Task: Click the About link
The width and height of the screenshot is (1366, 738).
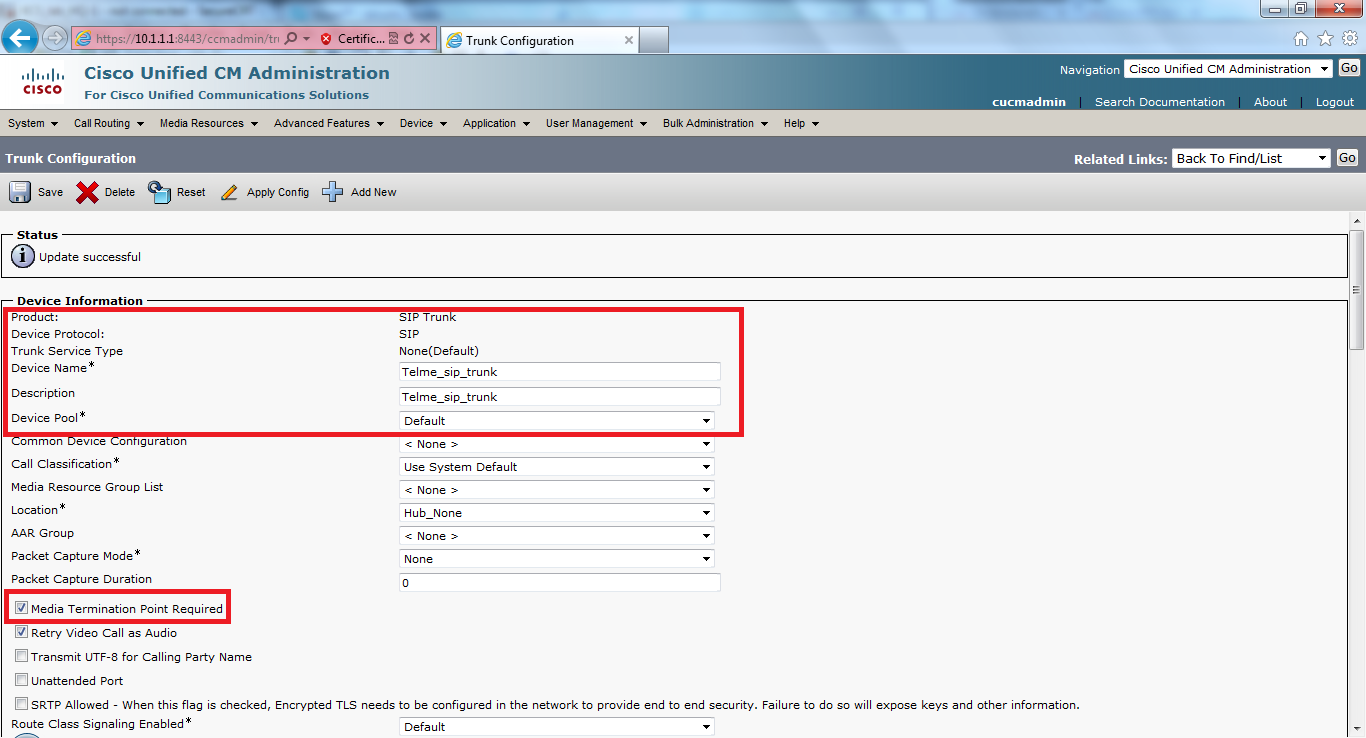Action: coord(1270,102)
